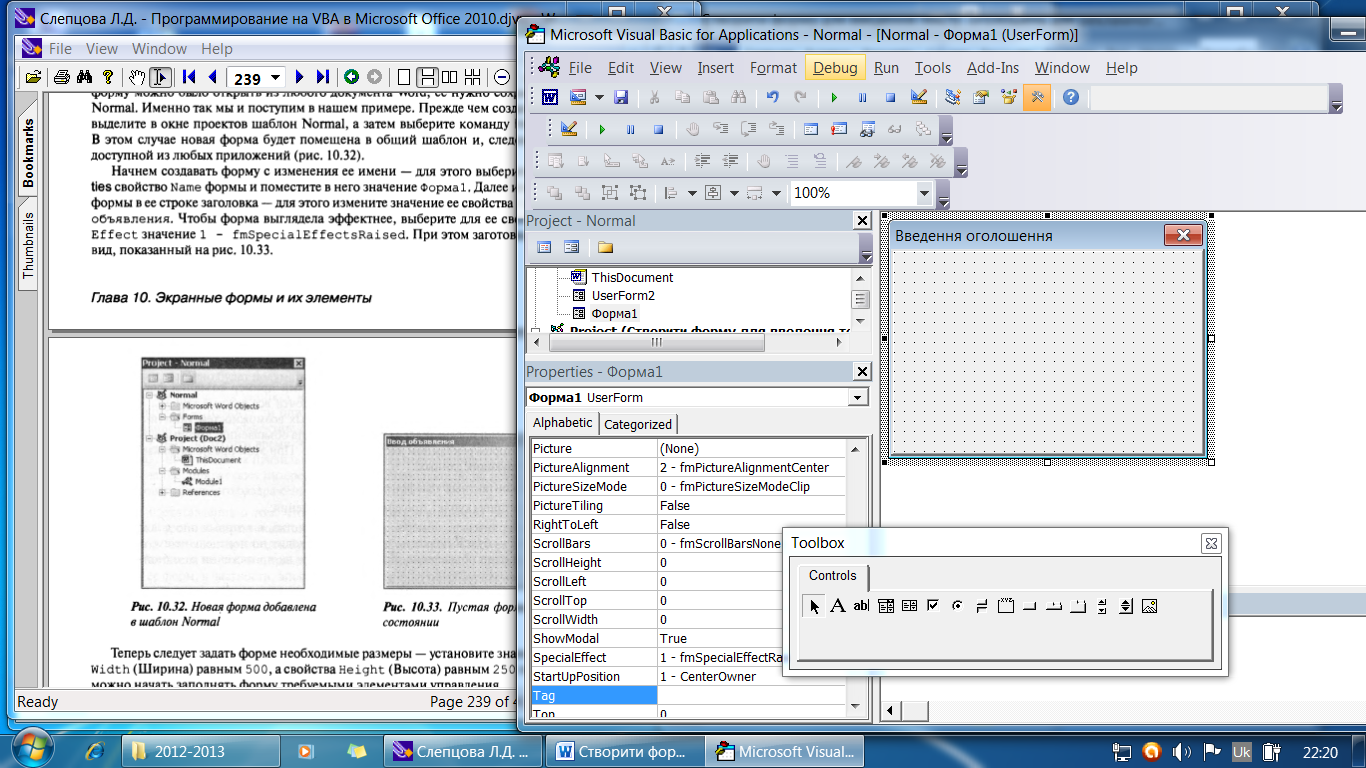Activate text select tool in DjVu viewer
Screen dimensions: 1366x768
click(161, 77)
